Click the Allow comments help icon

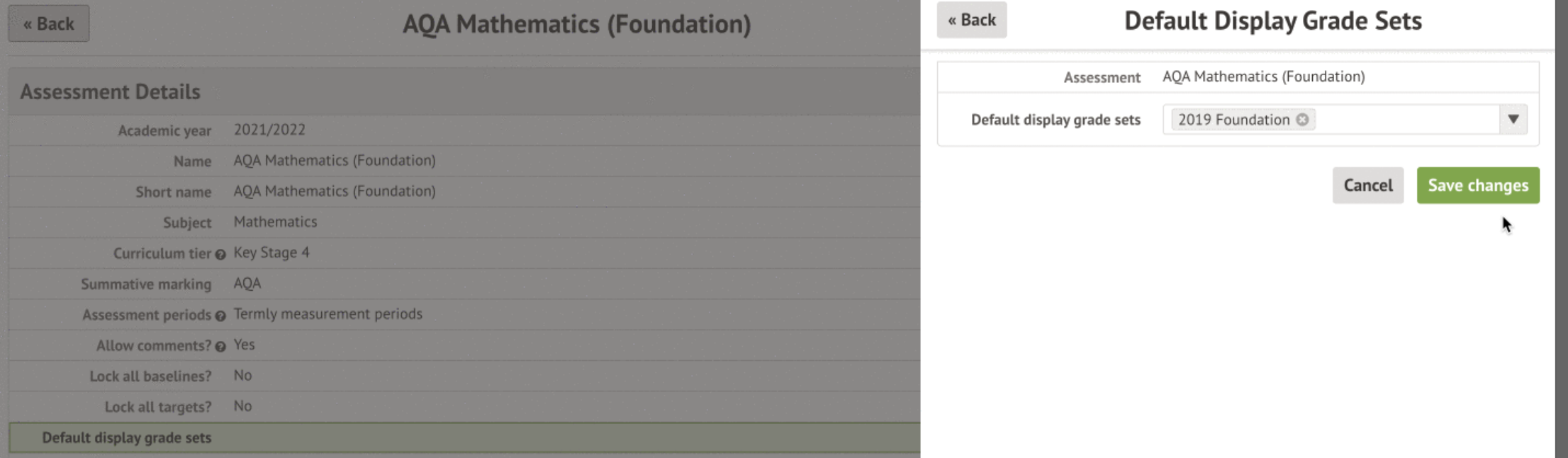click(220, 347)
